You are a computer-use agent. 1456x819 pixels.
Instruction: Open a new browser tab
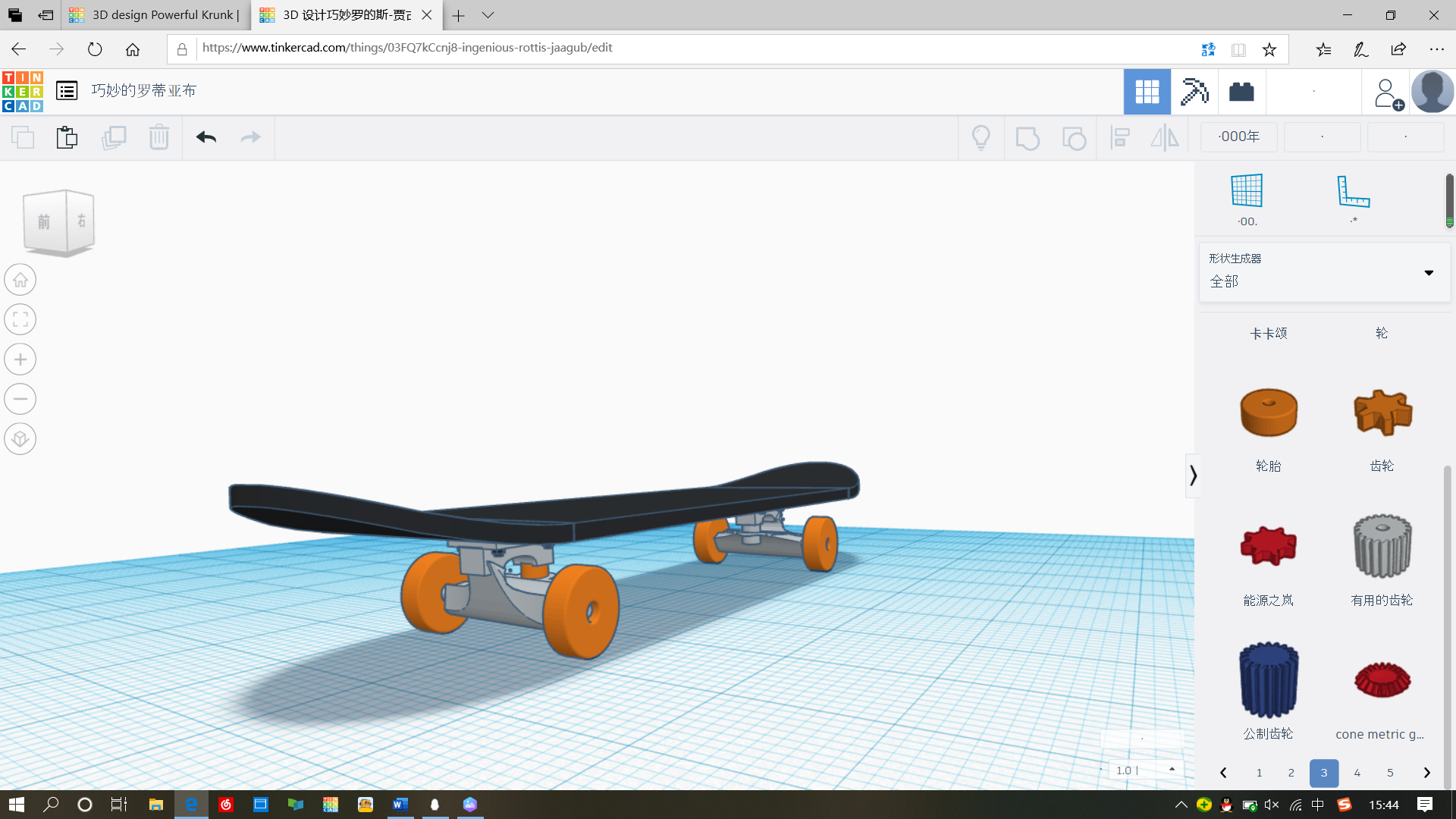click(x=458, y=15)
